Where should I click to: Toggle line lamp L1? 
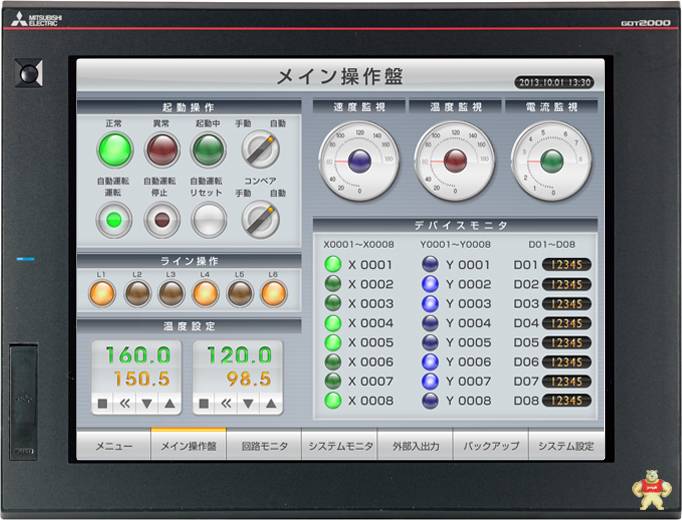click(x=102, y=293)
